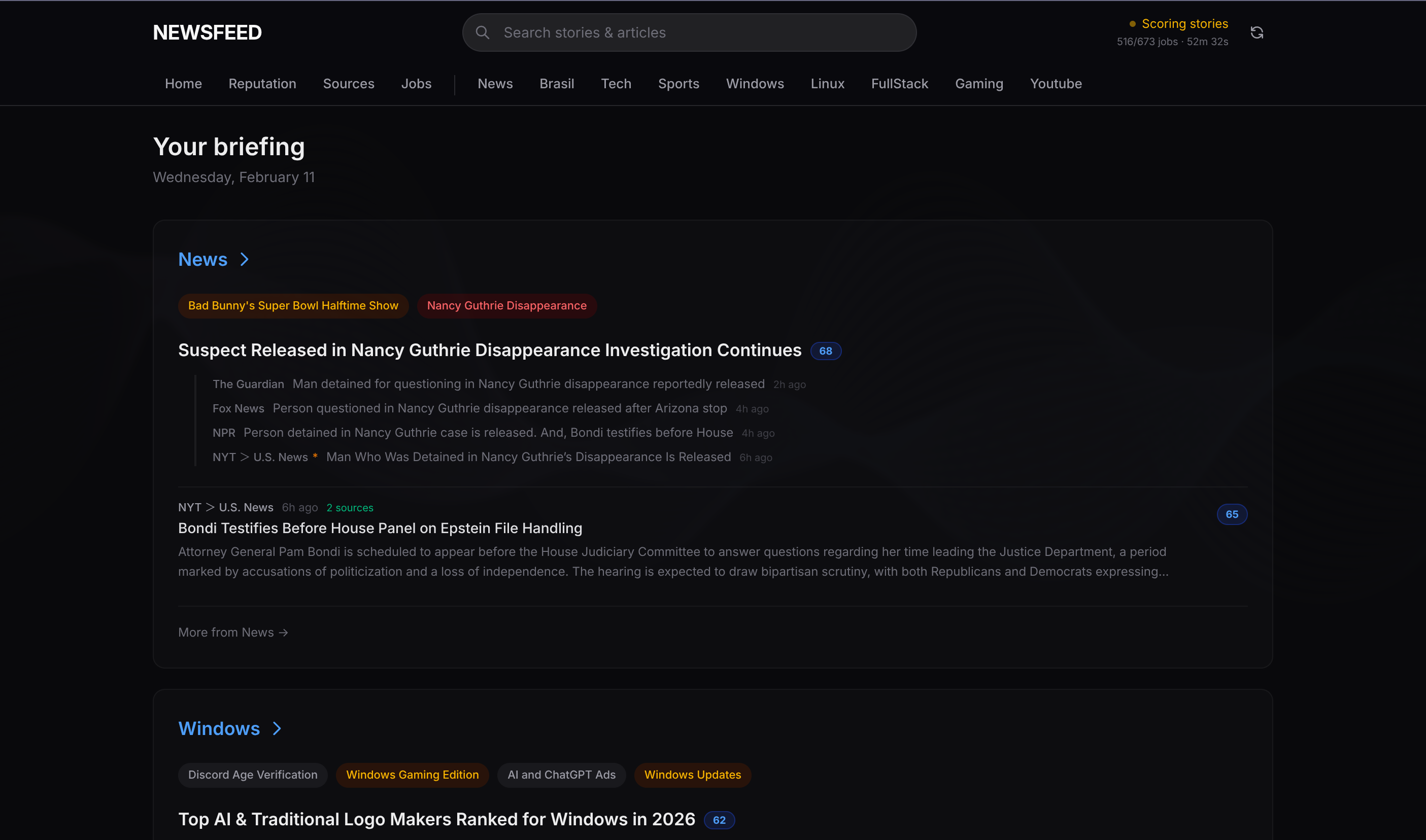Click the search magnifier icon

(x=482, y=33)
